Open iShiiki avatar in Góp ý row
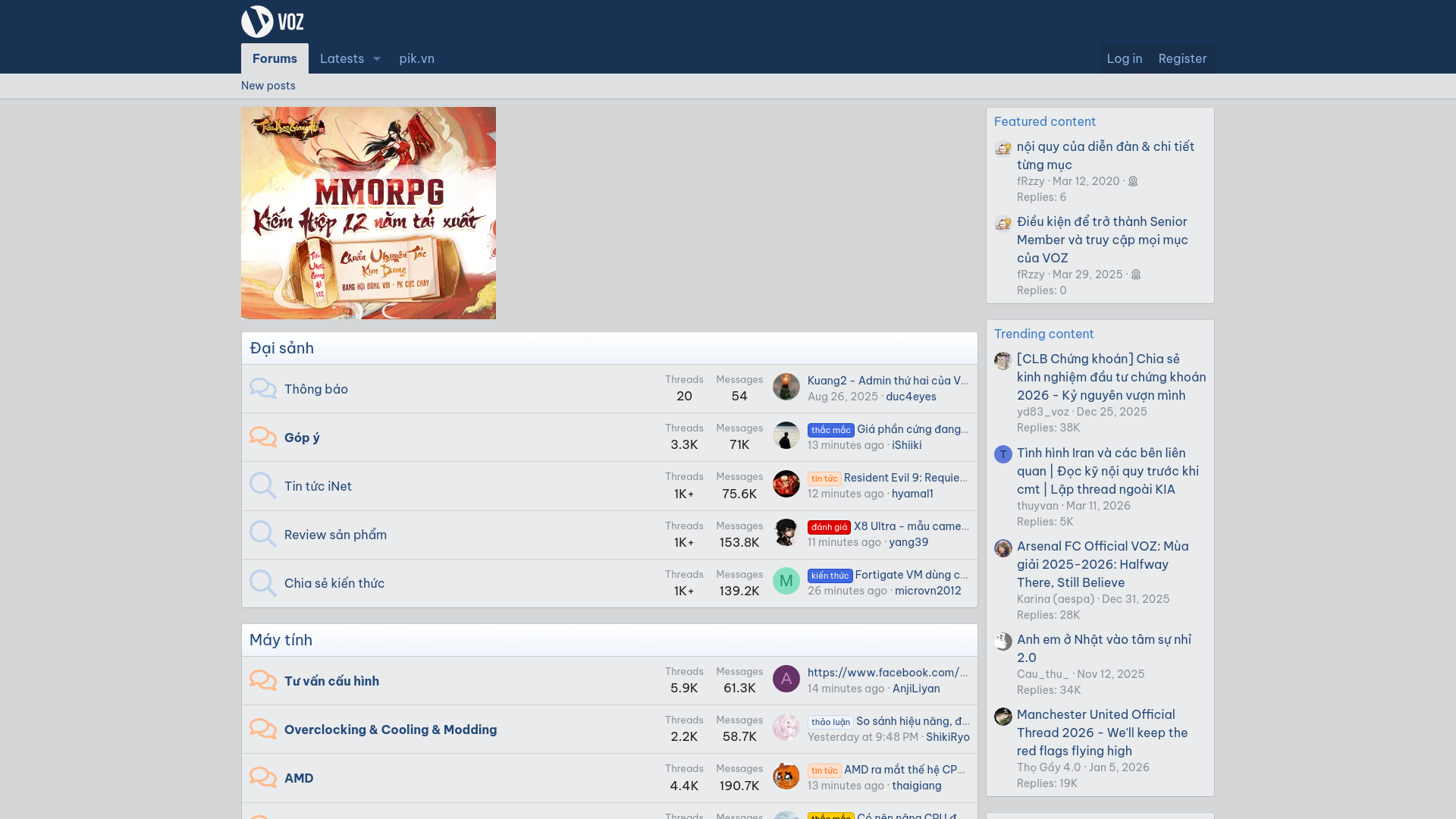1456x819 pixels. 786,435
